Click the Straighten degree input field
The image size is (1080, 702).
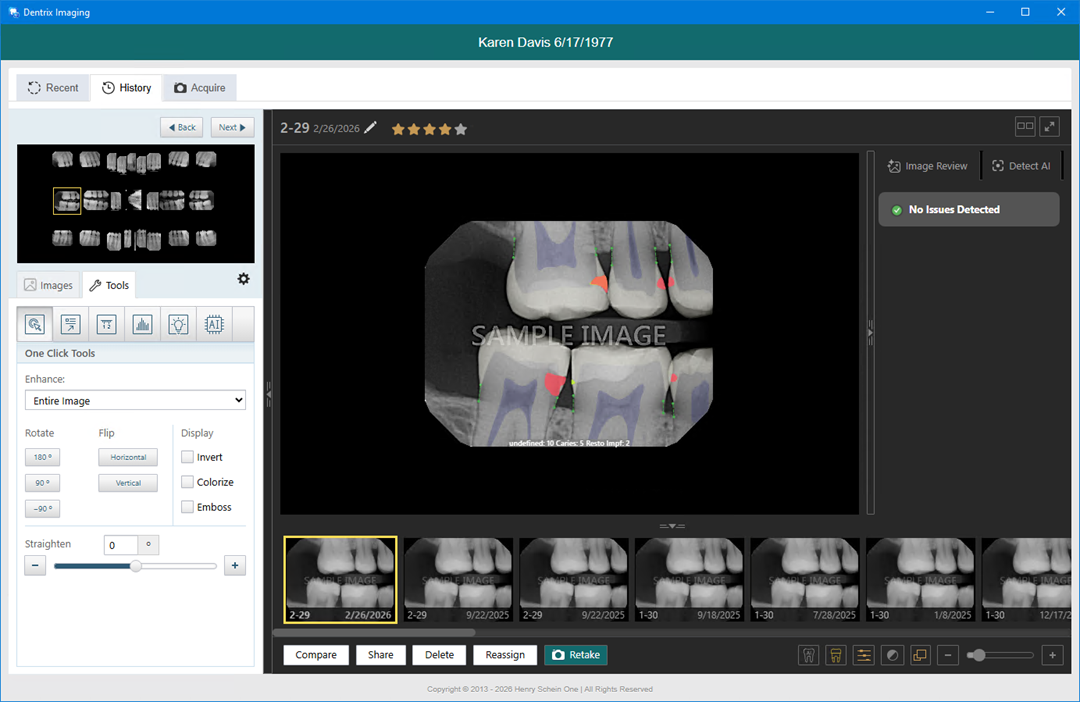pyautogui.click(x=121, y=545)
